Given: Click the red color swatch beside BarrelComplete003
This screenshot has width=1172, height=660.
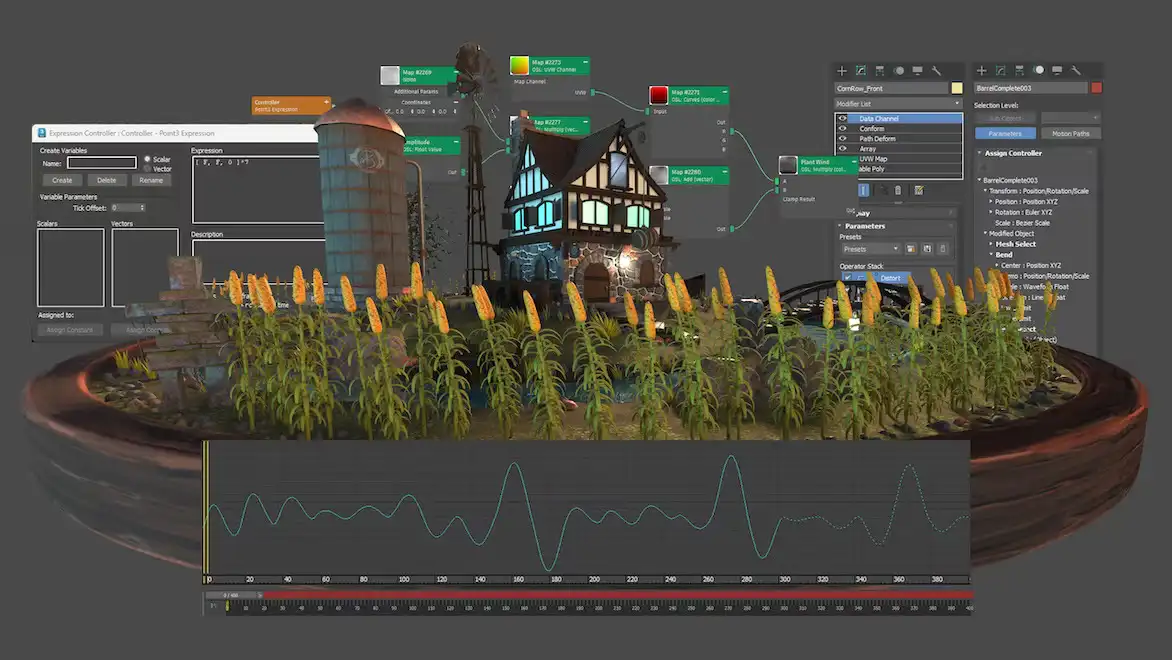Looking at the screenshot, I should pos(1097,88).
